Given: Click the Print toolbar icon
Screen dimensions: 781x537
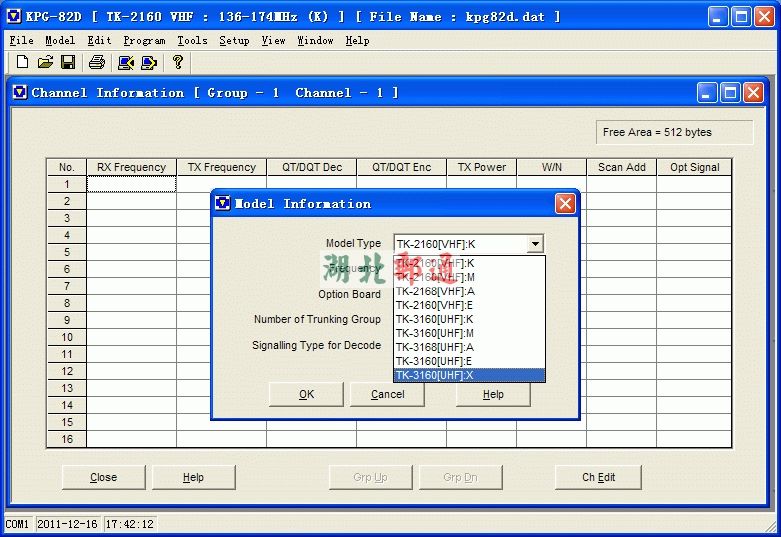Looking at the screenshot, I should pyautogui.click(x=97, y=63).
